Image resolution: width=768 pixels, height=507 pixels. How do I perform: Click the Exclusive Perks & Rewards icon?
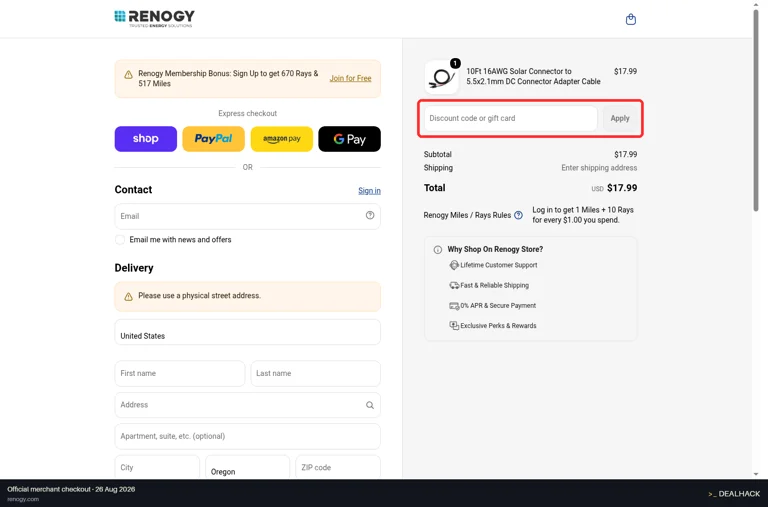coord(454,326)
